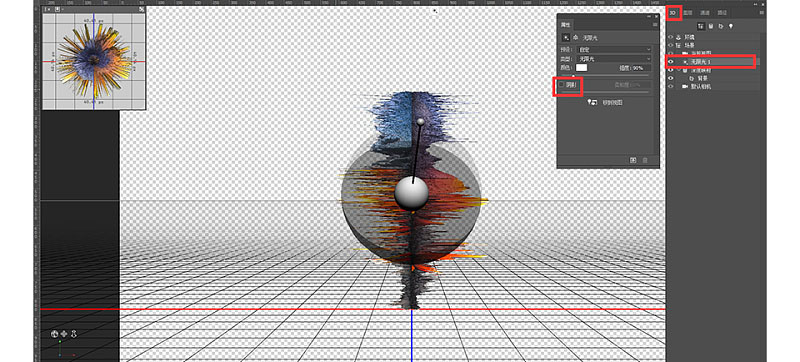
Task: Open the preset dropdown in Properties
Action: [x=614, y=49]
